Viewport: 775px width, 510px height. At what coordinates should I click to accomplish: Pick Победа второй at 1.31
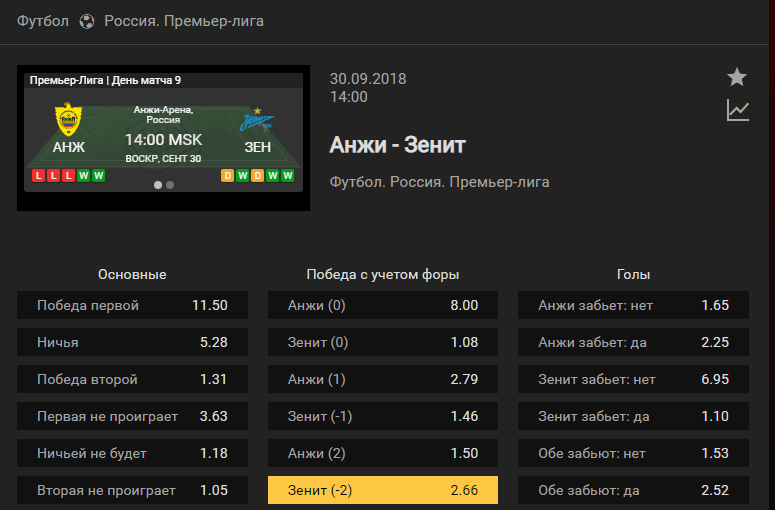coord(132,379)
